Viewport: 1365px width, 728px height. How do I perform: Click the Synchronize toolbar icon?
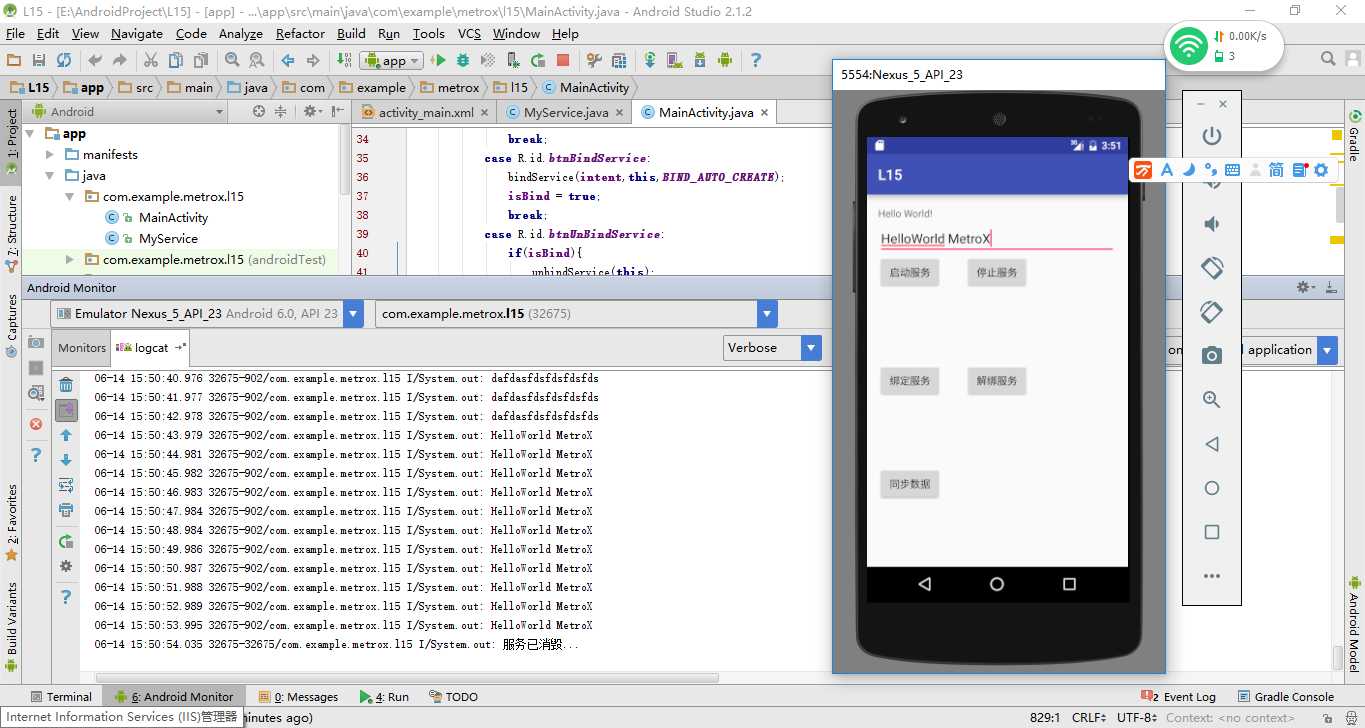coord(64,60)
